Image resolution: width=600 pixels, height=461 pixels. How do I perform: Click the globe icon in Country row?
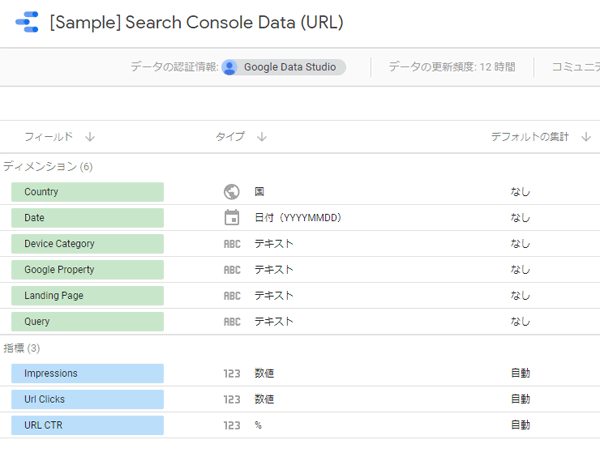coord(232,192)
